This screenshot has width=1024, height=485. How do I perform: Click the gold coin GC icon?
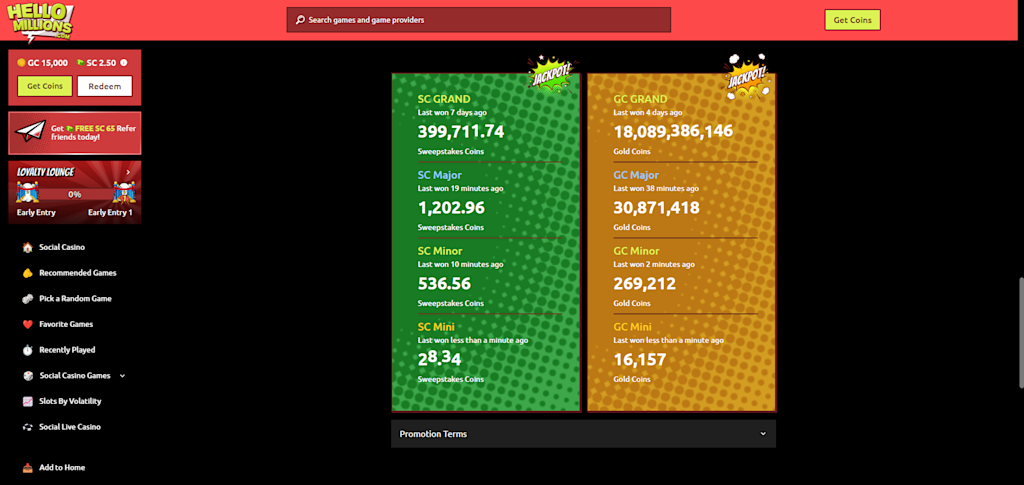21,63
